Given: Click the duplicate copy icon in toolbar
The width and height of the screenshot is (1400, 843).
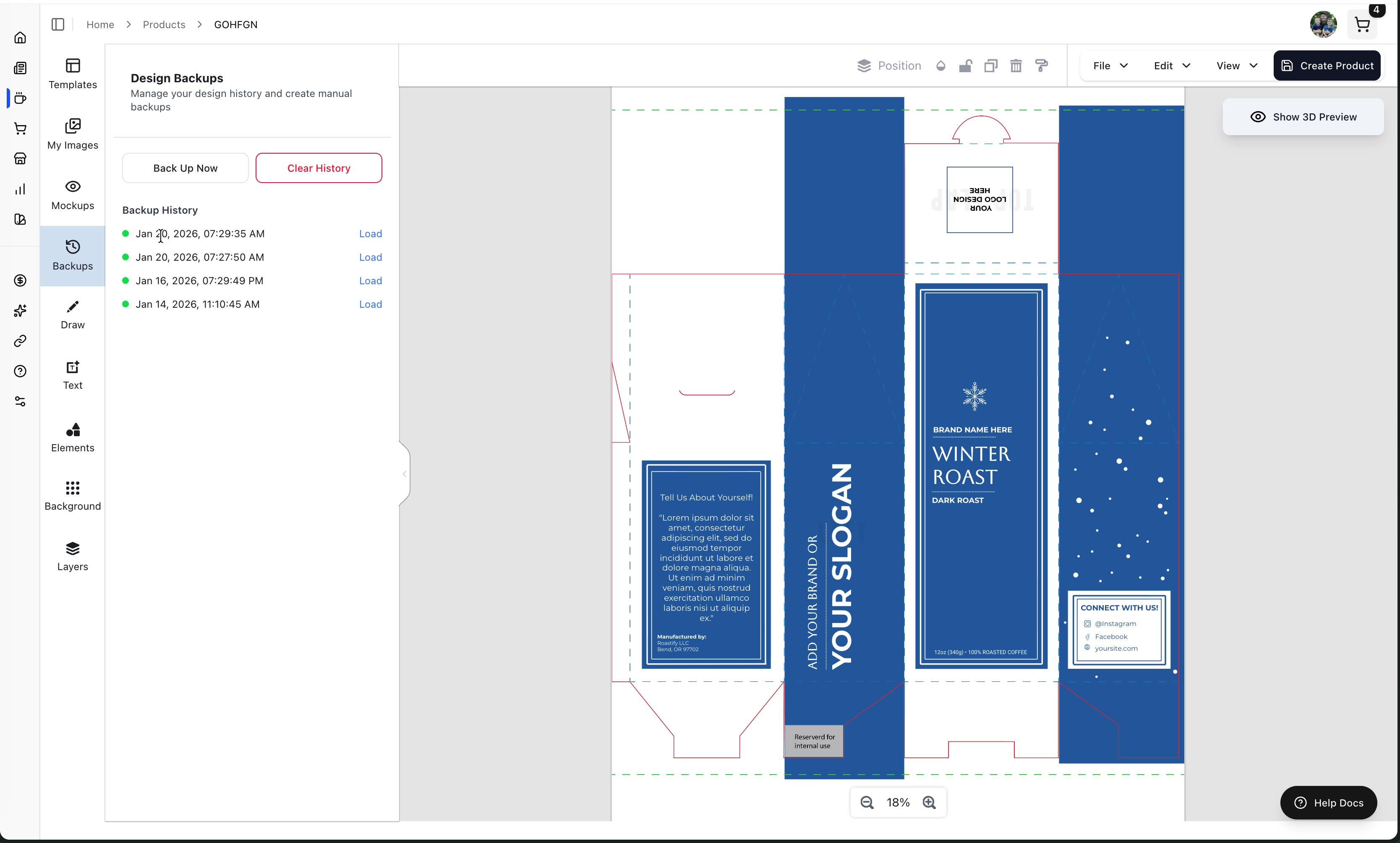Looking at the screenshot, I should (x=991, y=66).
